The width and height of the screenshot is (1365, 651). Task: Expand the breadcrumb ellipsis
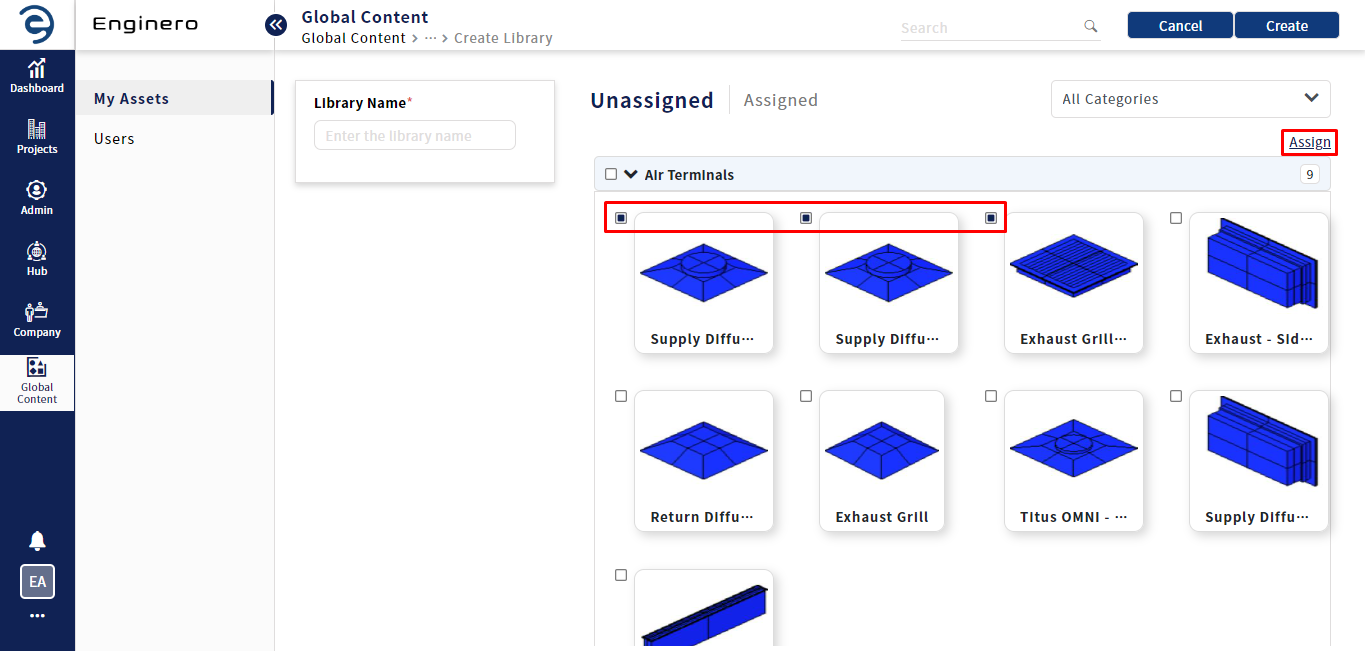click(x=431, y=38)
